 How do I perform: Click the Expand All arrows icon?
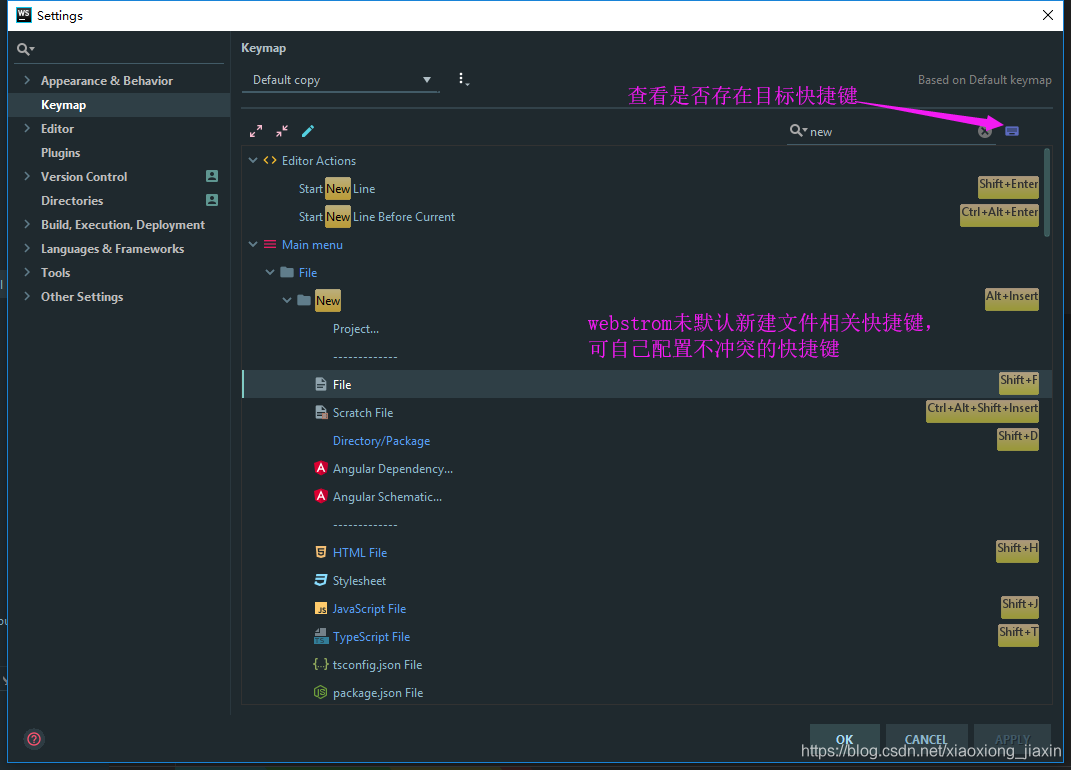pos(256,130)
